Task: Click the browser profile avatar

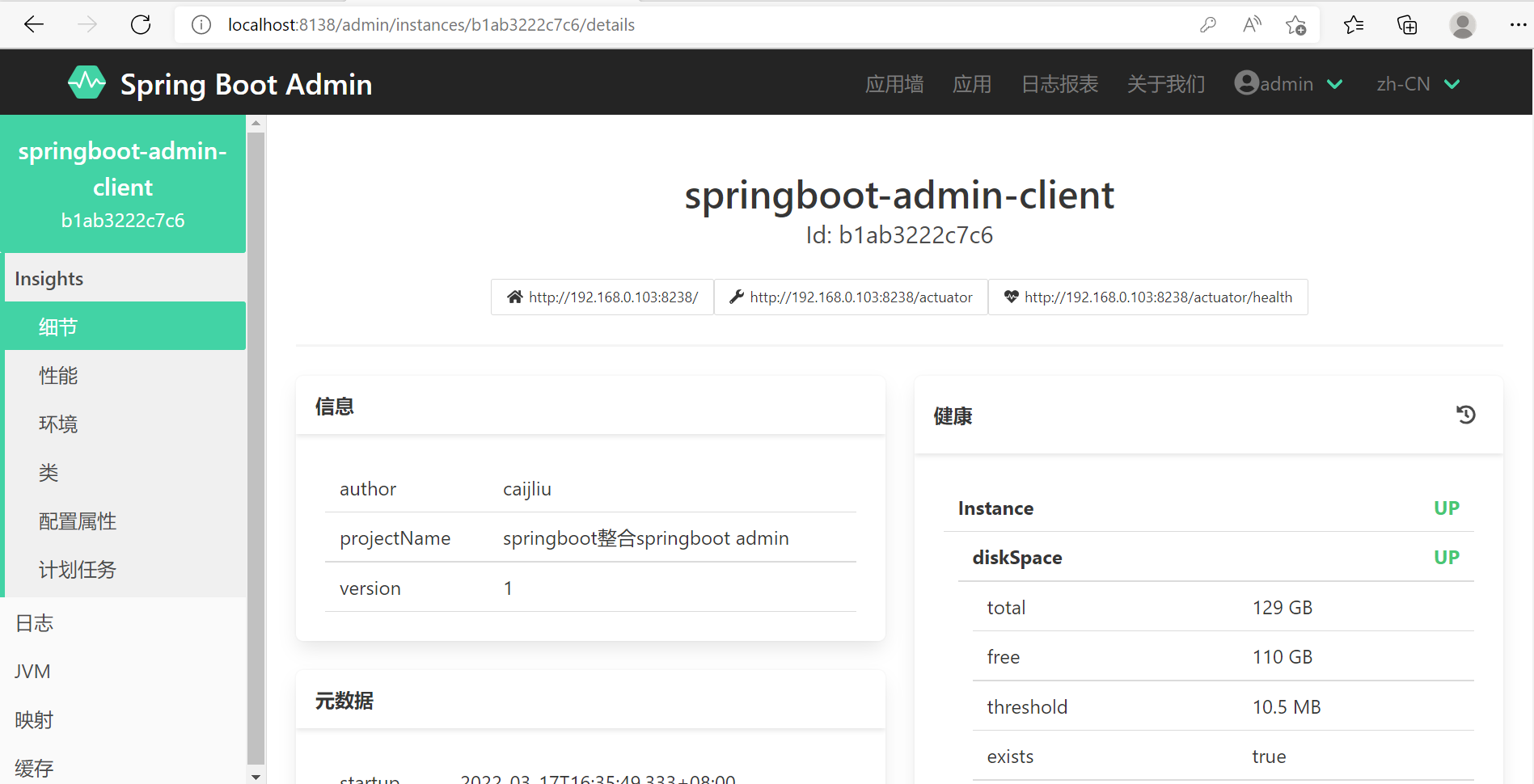Action: tap(1462, 25)
